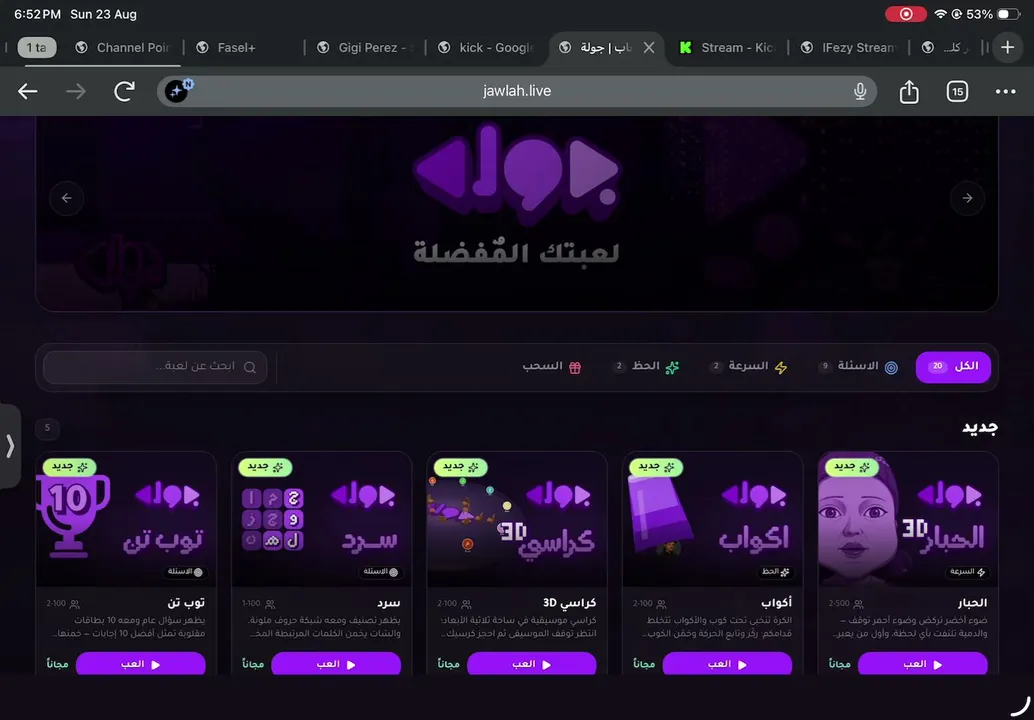Switch to the kick - Google tab
This screenshot has width=1034, height=720.
(x=488, y=47)
